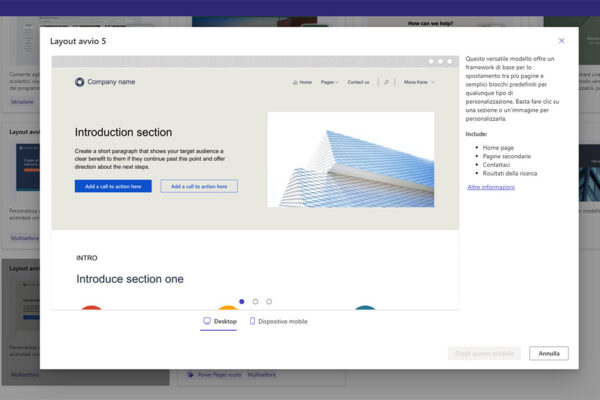
Task: Click the greyed-out choose template button
Action: (x=484, y=353)
